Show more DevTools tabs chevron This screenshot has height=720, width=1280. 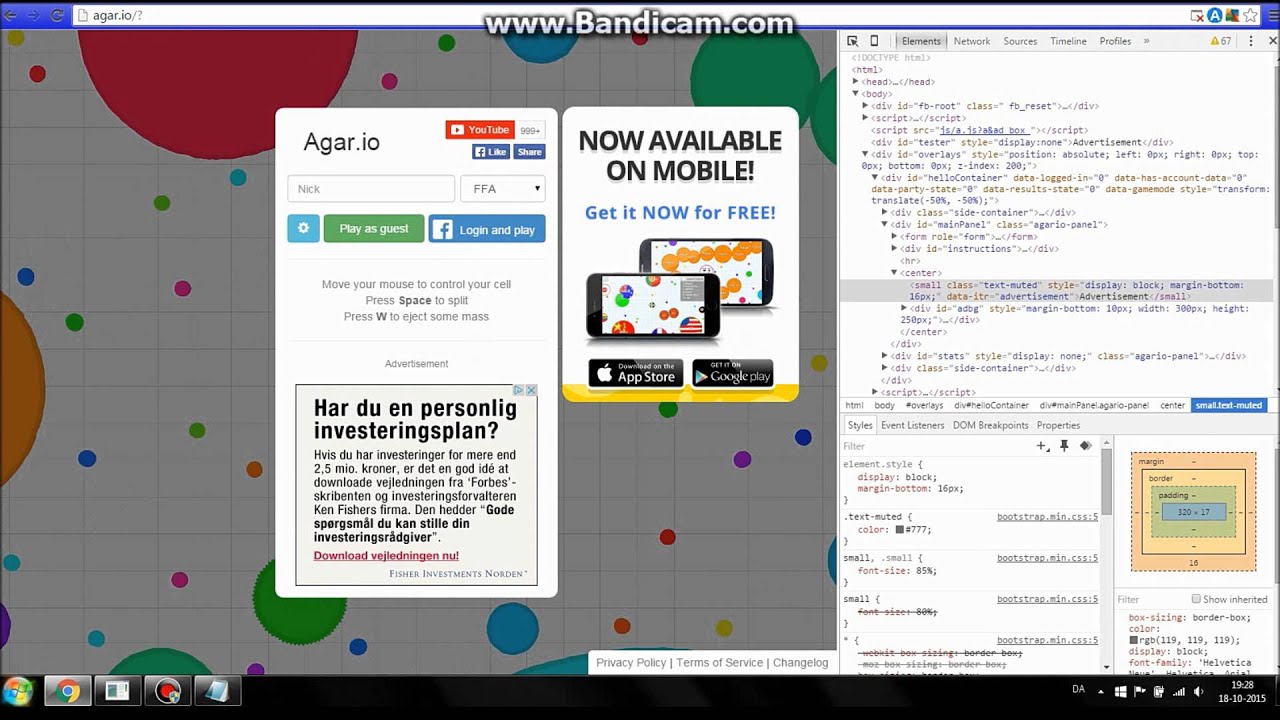pyautogui.click(x=1146, y=41)
